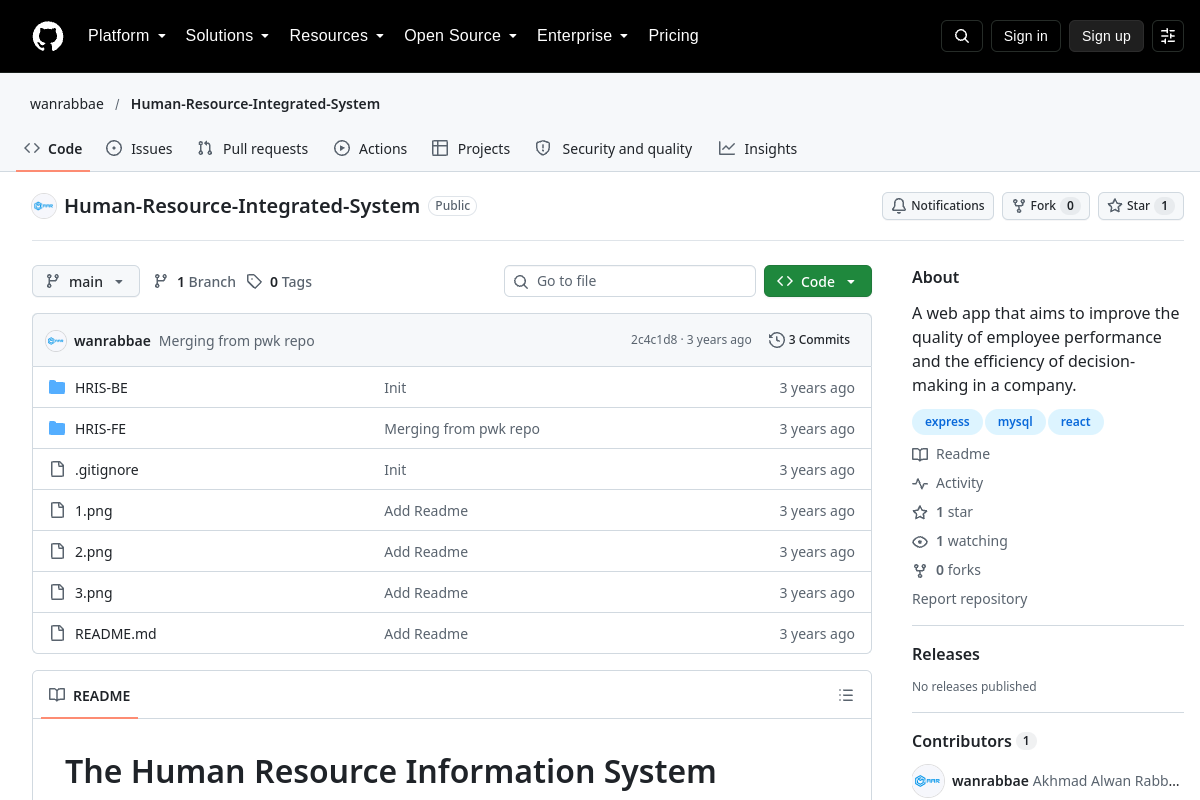Click the star icon beside 1 star
The height and width of the screenshot is (800, 1200).
pyautogui.click(x=920, y=512)
